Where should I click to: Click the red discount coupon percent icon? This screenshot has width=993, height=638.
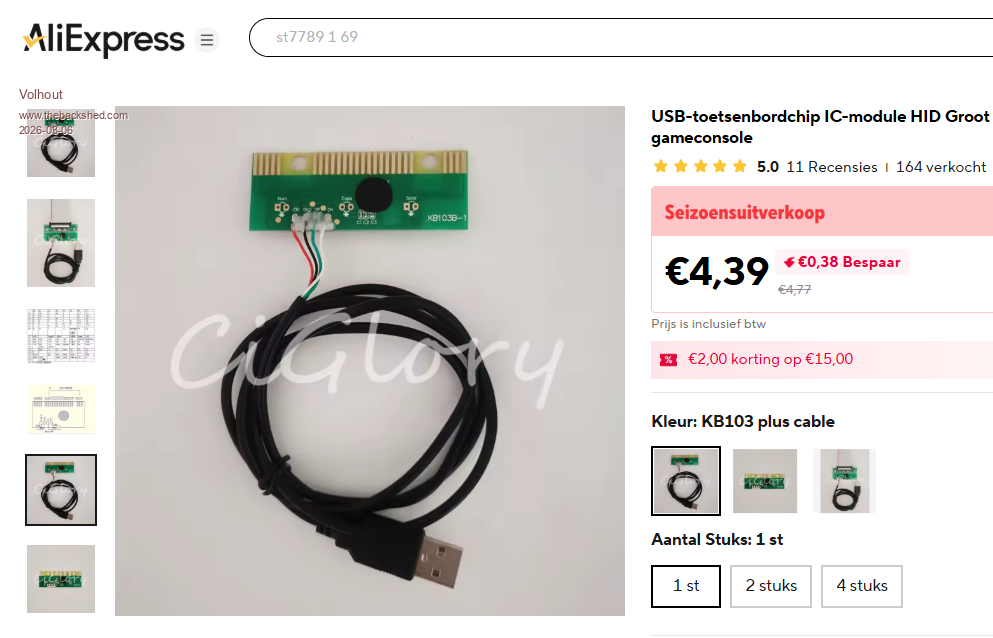[668, 360]
